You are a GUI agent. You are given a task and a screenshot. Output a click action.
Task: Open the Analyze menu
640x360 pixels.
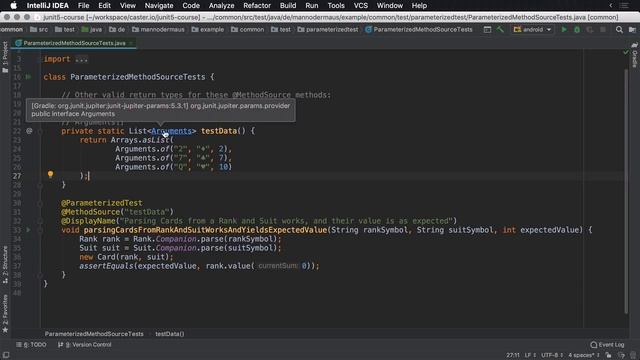[221, 5]
